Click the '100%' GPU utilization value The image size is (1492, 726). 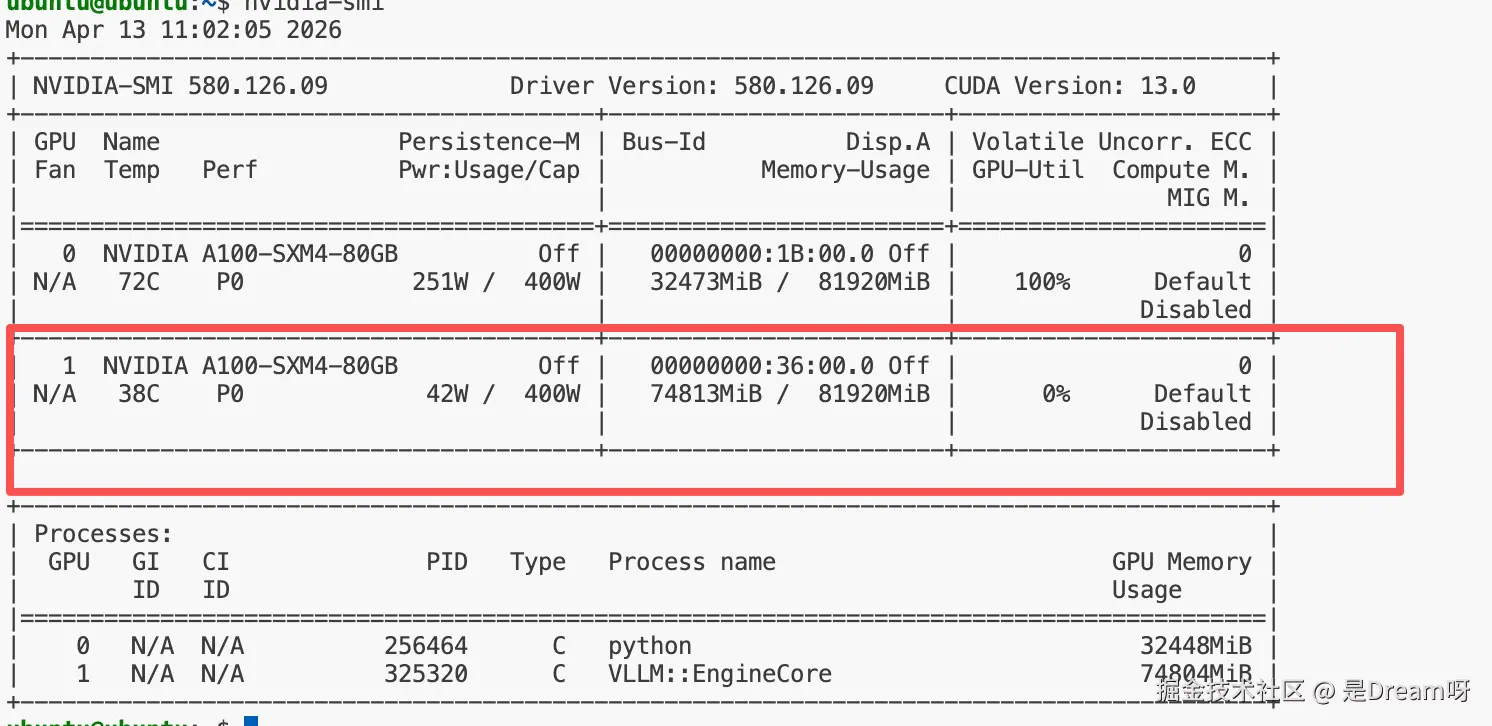(x=1042, y=282)
